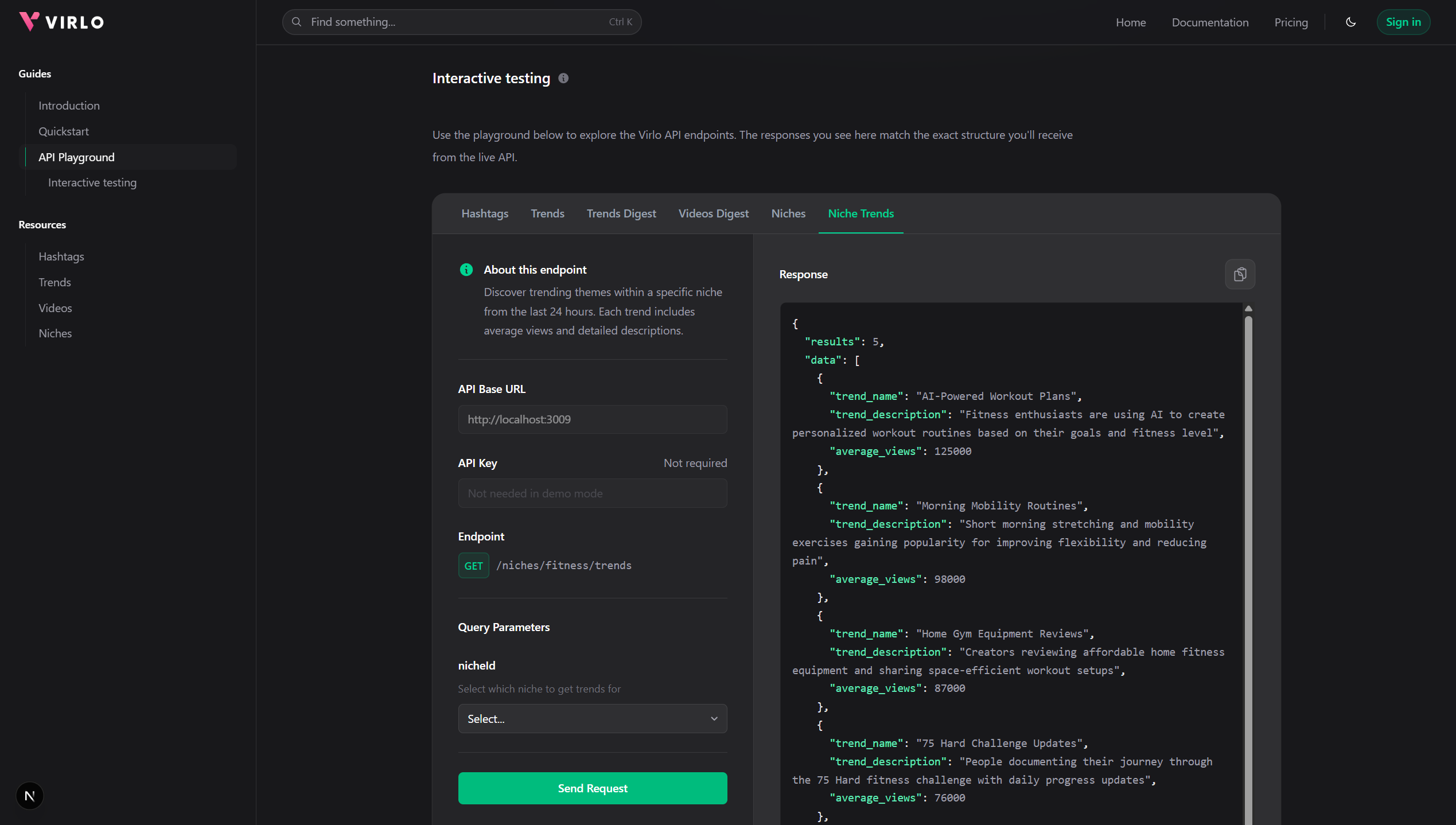1456x825 pixels.
Task: Switch to the Trends Digest tab
Action: (621, 213)
